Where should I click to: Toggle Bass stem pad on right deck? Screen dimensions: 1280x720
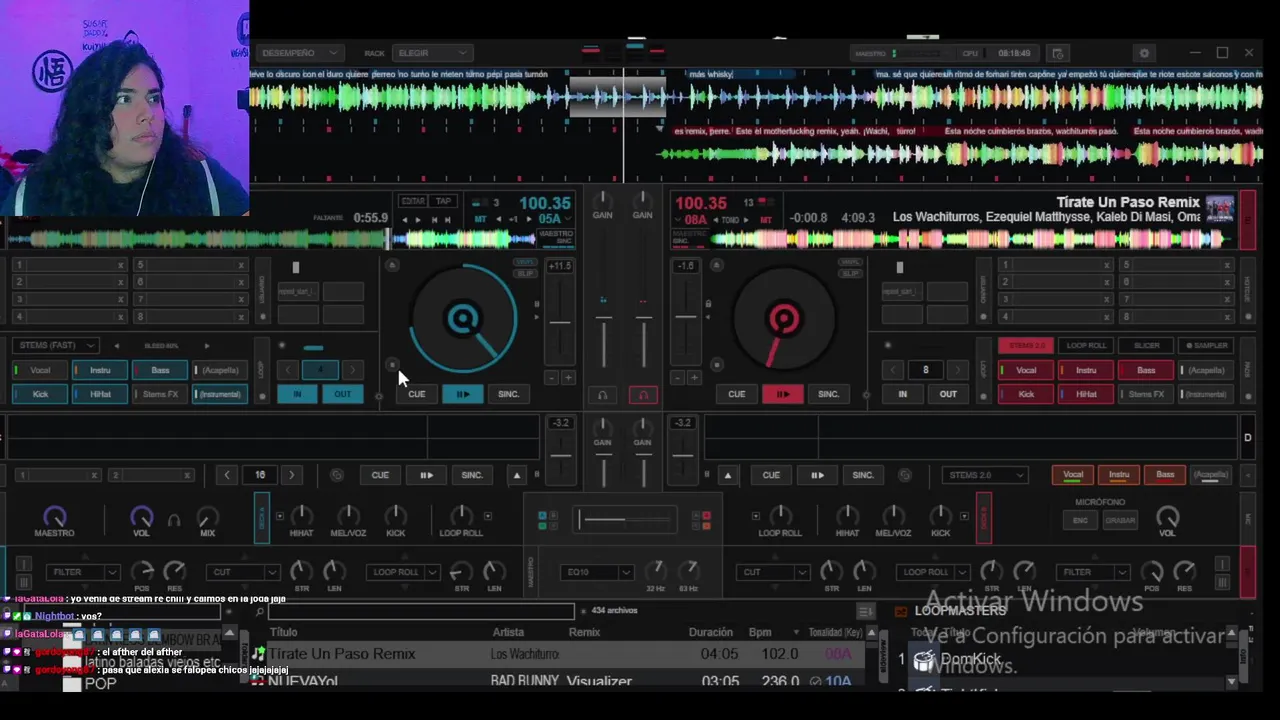click(1146, 370)
